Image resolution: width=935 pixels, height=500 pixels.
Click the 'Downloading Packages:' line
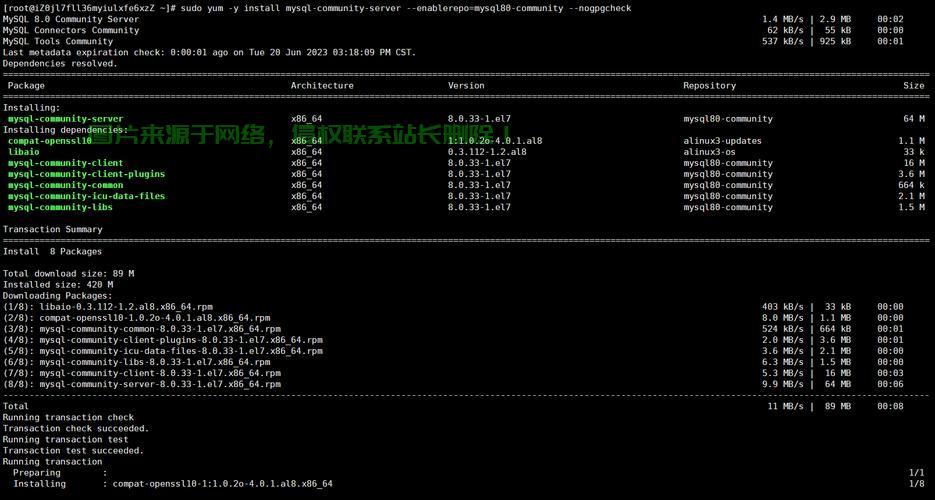[x=58, y=296]
